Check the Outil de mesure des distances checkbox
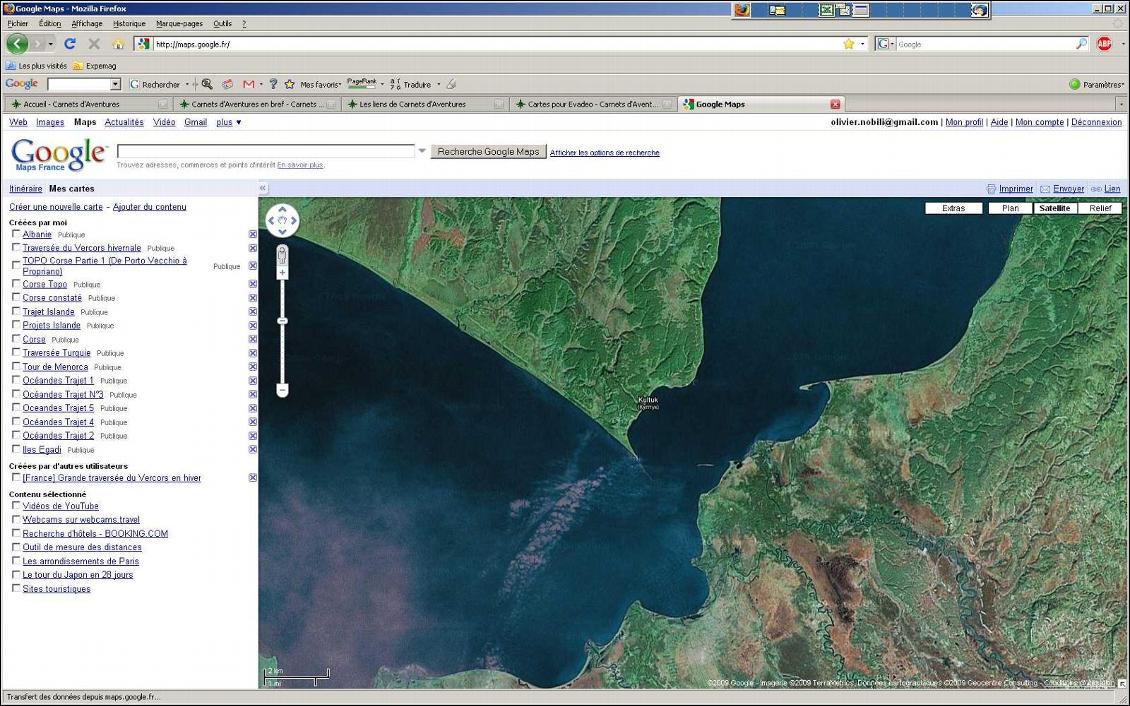Image resolution: width=1130 pixels, height=706 pixels. [x=16, y=547]
